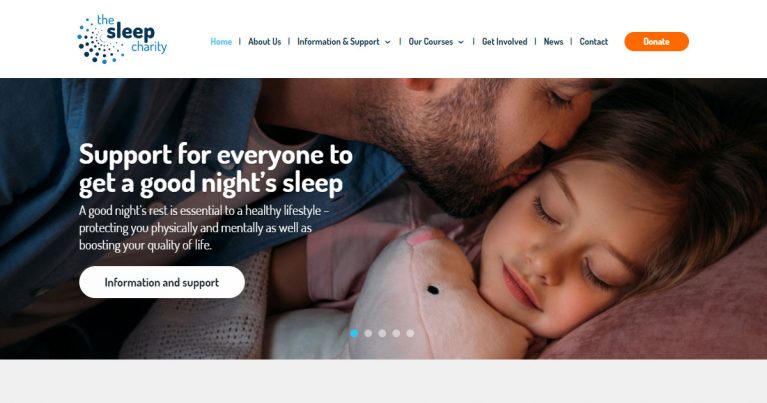Switch to the third carousel slide dot

click(x=382, y=333)
